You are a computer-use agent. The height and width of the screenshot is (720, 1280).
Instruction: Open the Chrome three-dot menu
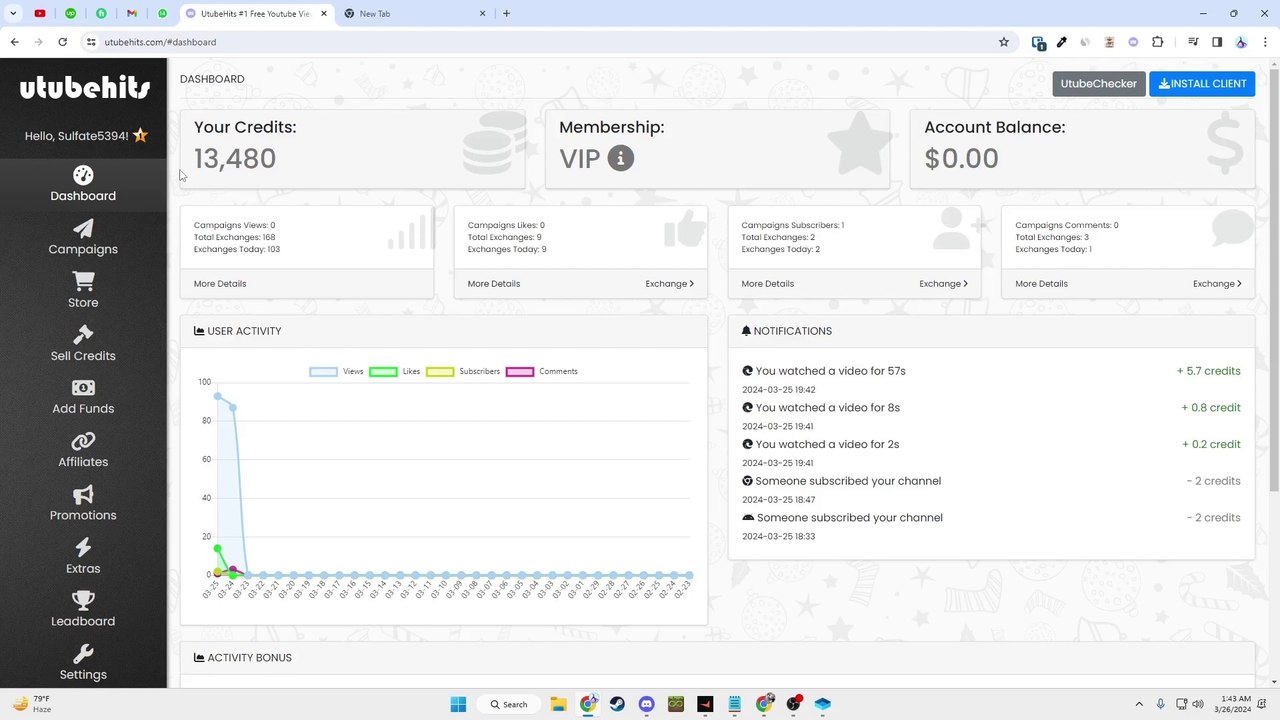1265,42
